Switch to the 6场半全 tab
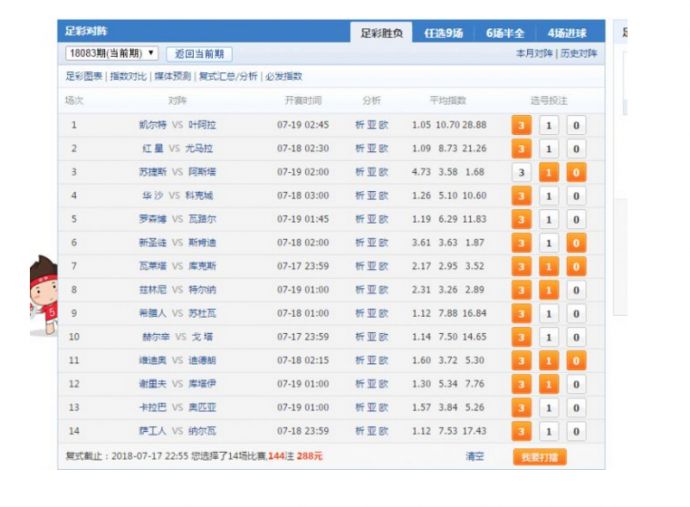This screenshot has width=690, height=507. tap(506, 33)
